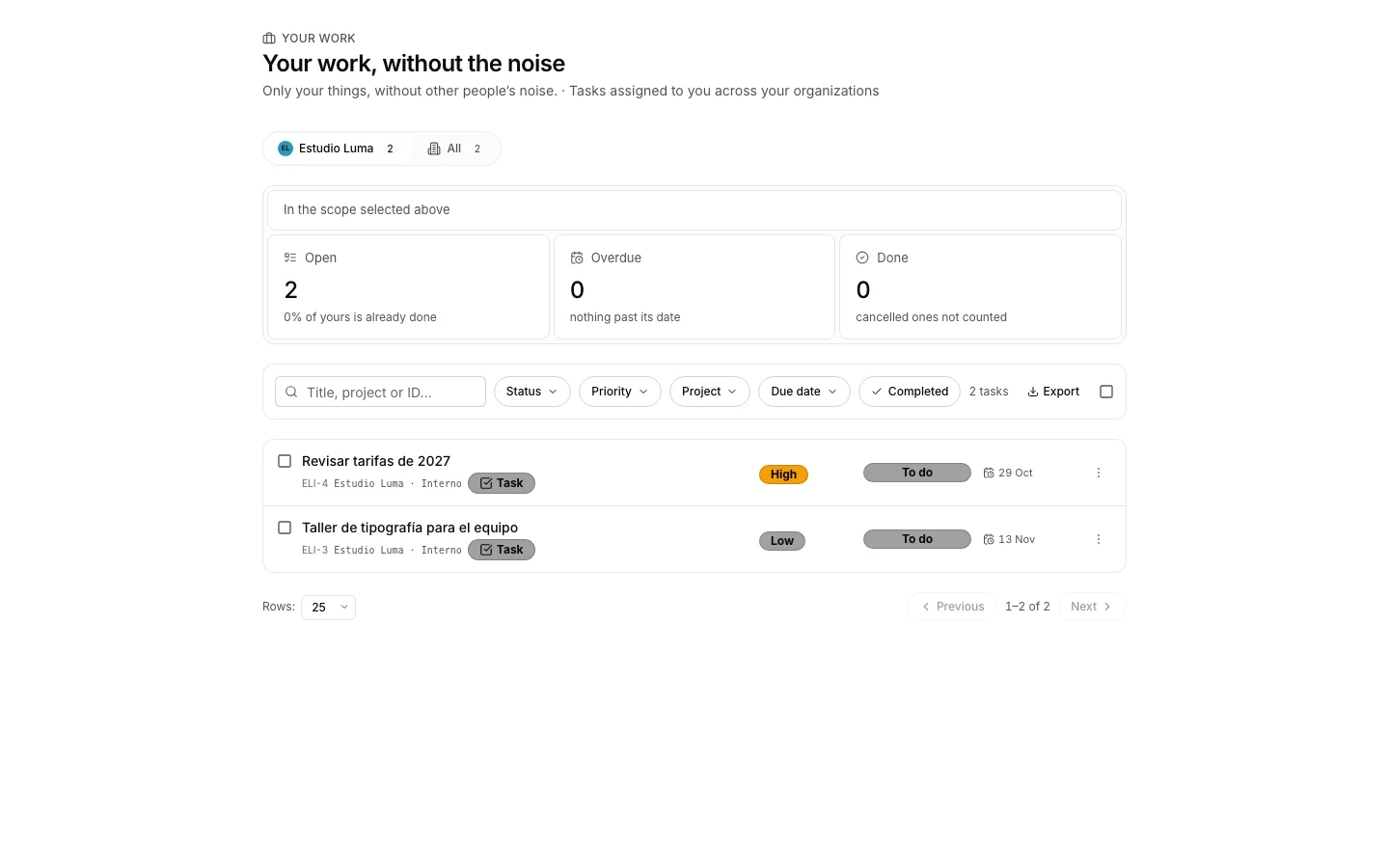Open the Due date filter dropdown
The image size is (1389, 868).
coord(804,392)
